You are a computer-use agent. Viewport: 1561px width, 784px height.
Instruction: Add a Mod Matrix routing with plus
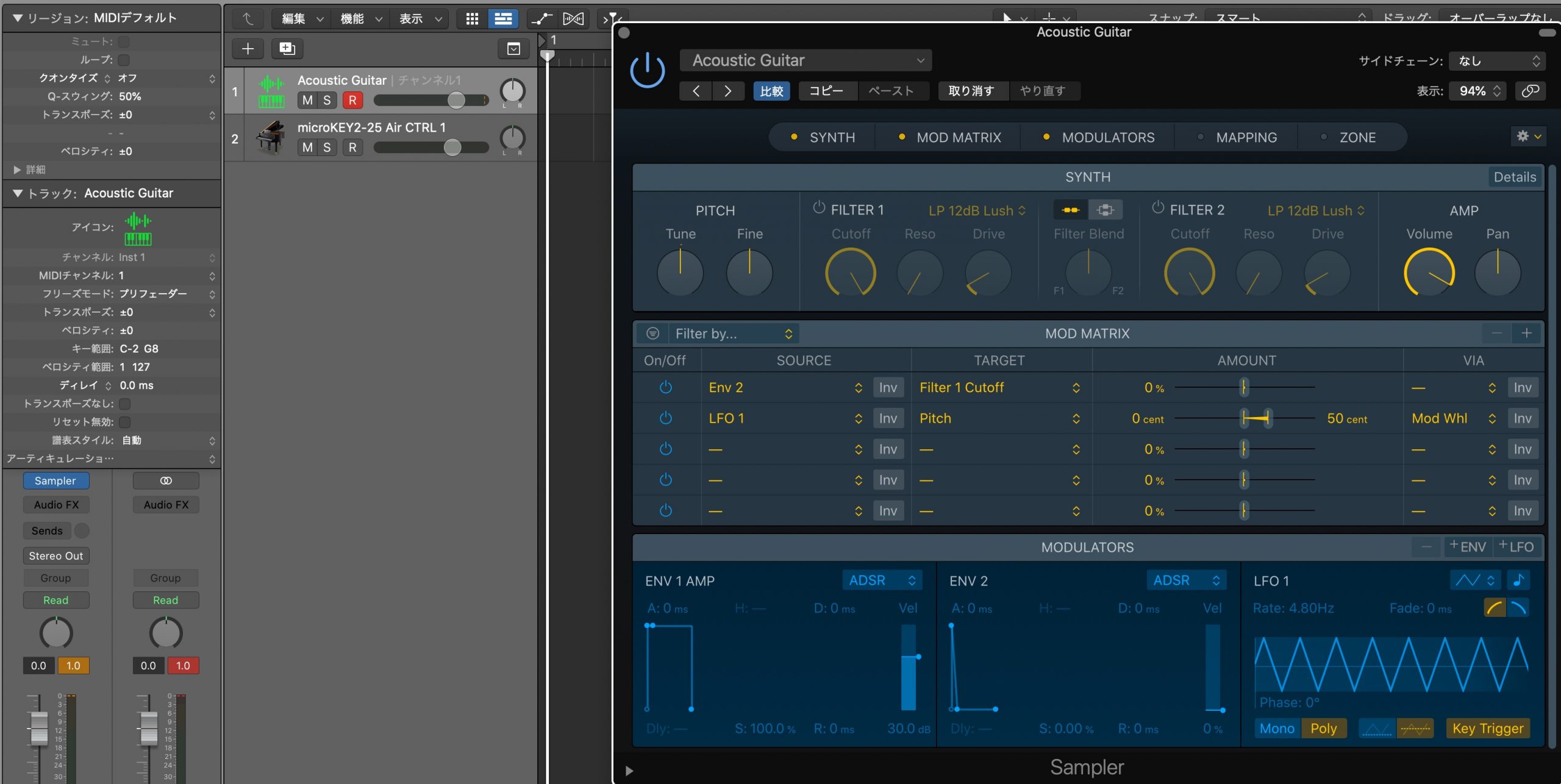[x=1526, y=333]
